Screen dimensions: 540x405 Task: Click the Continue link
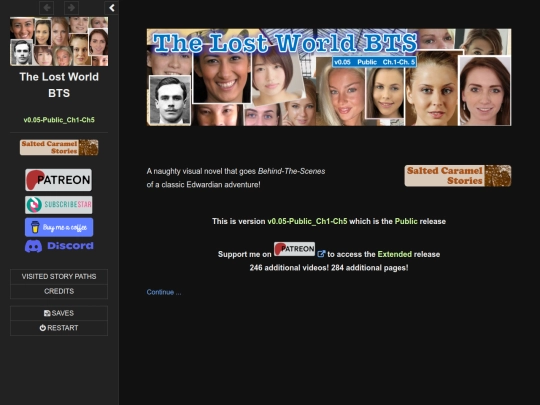point(164,292)
